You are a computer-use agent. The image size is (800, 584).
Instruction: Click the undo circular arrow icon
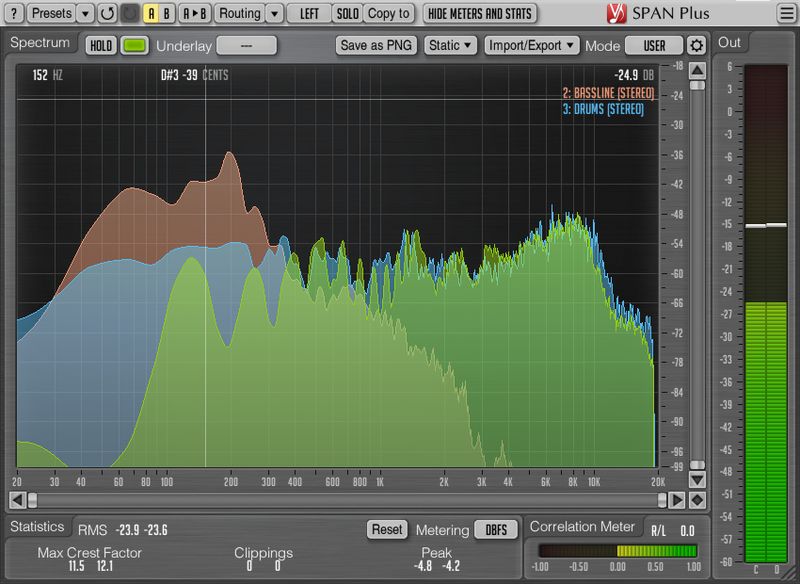(x=105, y=13)
